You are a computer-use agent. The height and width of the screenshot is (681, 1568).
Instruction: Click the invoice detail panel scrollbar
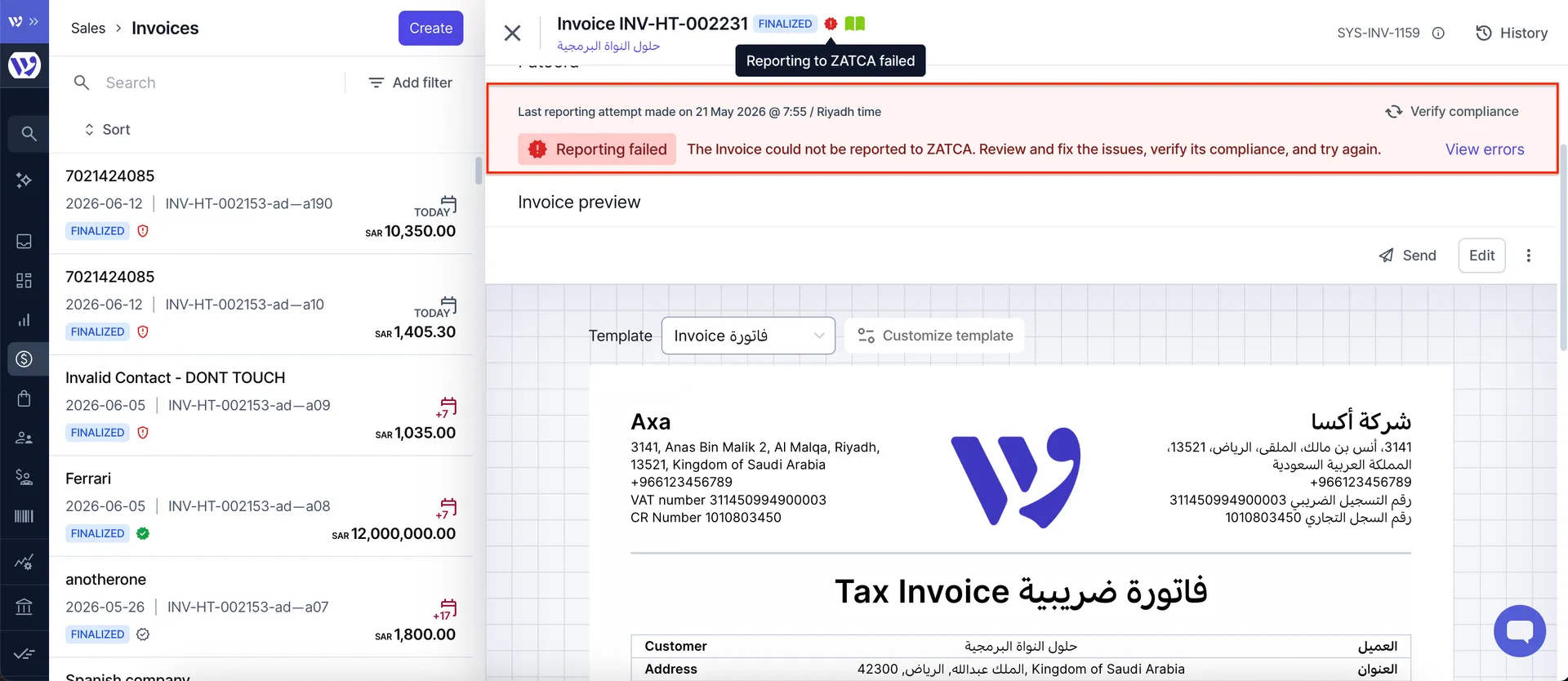1563,247
